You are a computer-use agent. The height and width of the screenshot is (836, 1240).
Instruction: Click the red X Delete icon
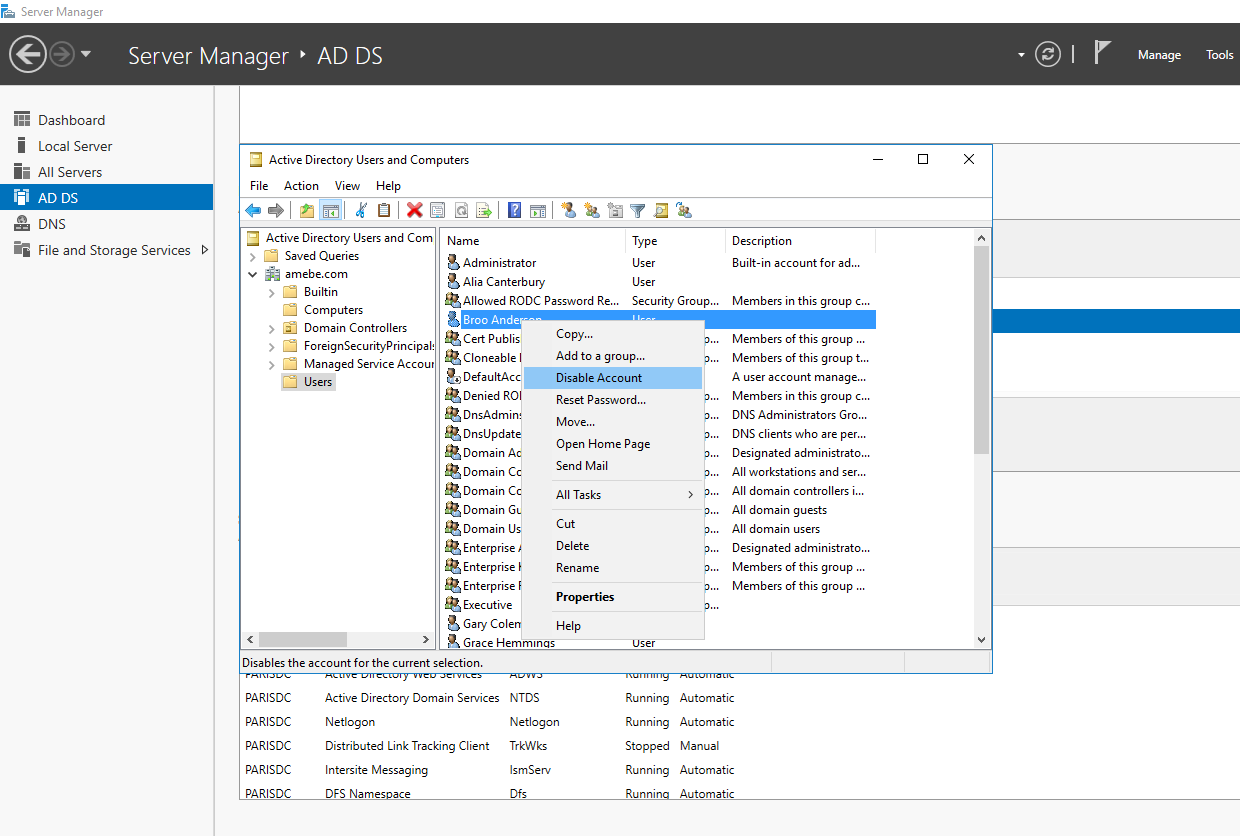tap(414, 210)
